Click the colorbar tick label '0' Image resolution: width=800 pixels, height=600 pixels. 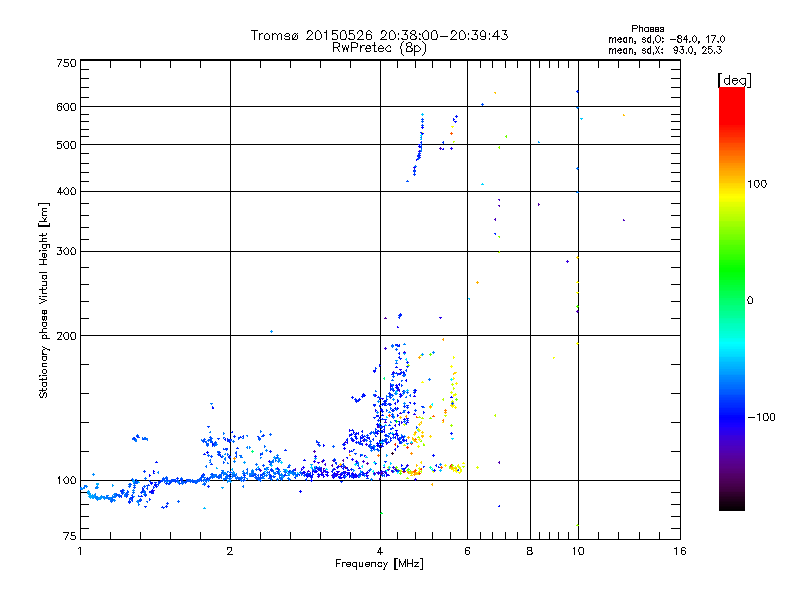750,301
